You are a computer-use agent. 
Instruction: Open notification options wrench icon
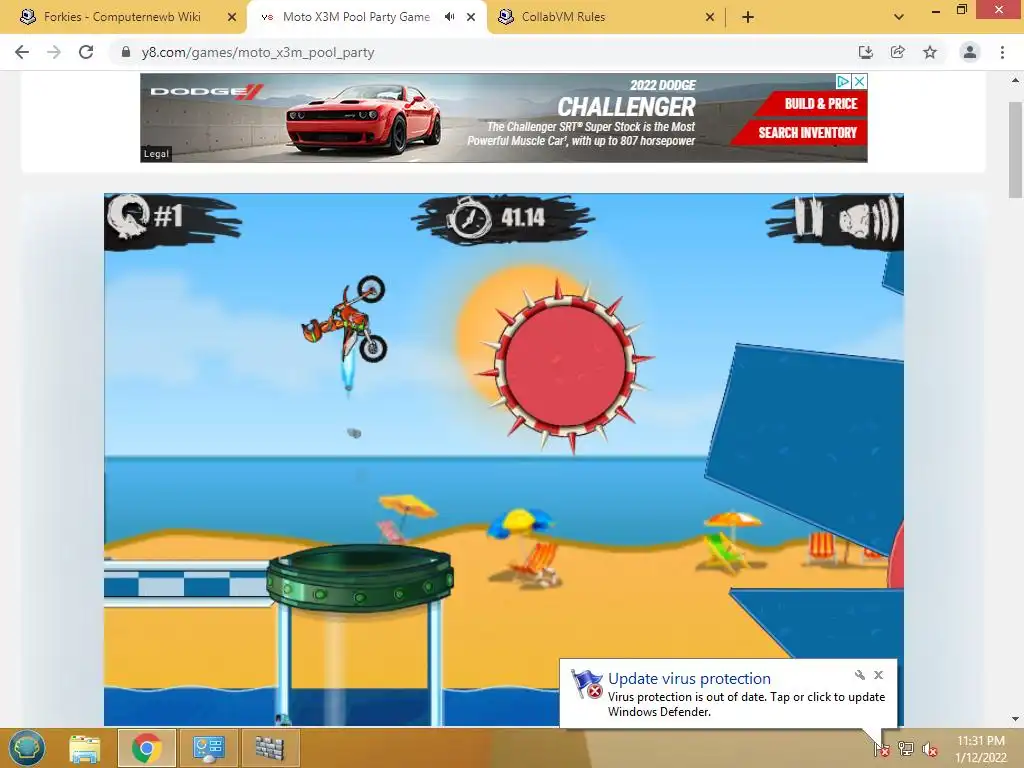[x=859, y=675]
